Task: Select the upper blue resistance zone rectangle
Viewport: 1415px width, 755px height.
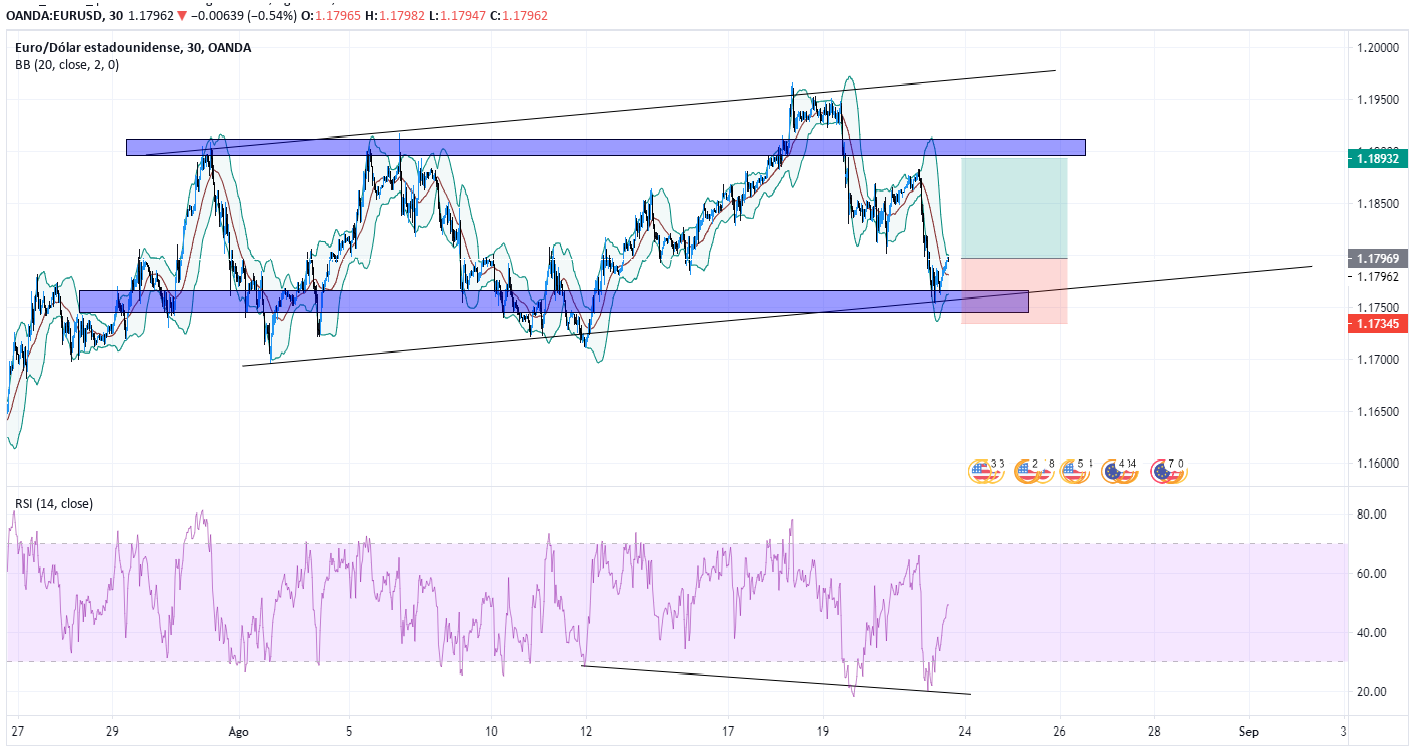Action: [606, 147]
